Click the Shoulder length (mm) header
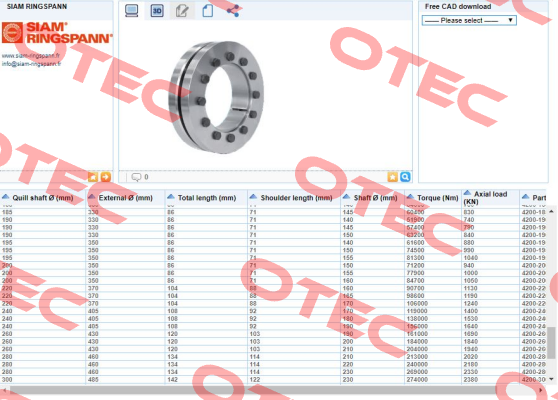Image resolution: width=558 pixels, height=400 pixels. pyautogui.click(x=296, y=198)
